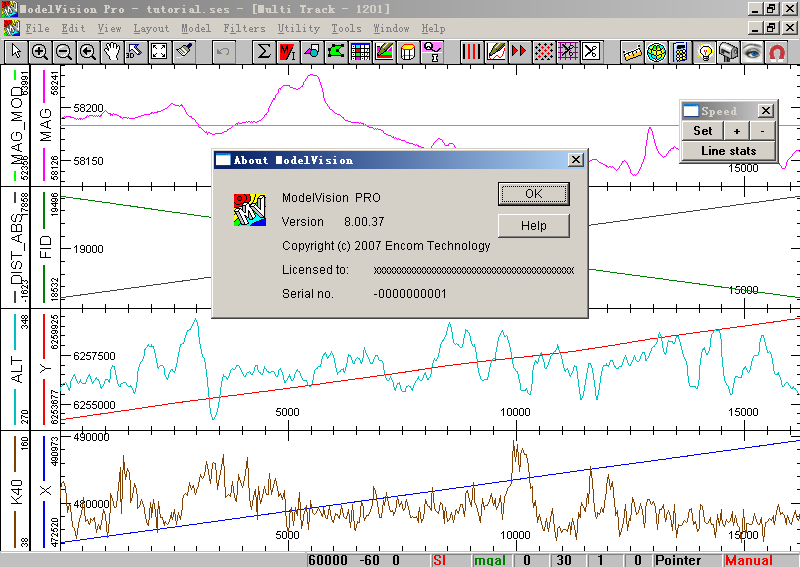This screenshot has width=800, height=567.
Task: Click the red magnet snap icon
Action: click(776, 52)
